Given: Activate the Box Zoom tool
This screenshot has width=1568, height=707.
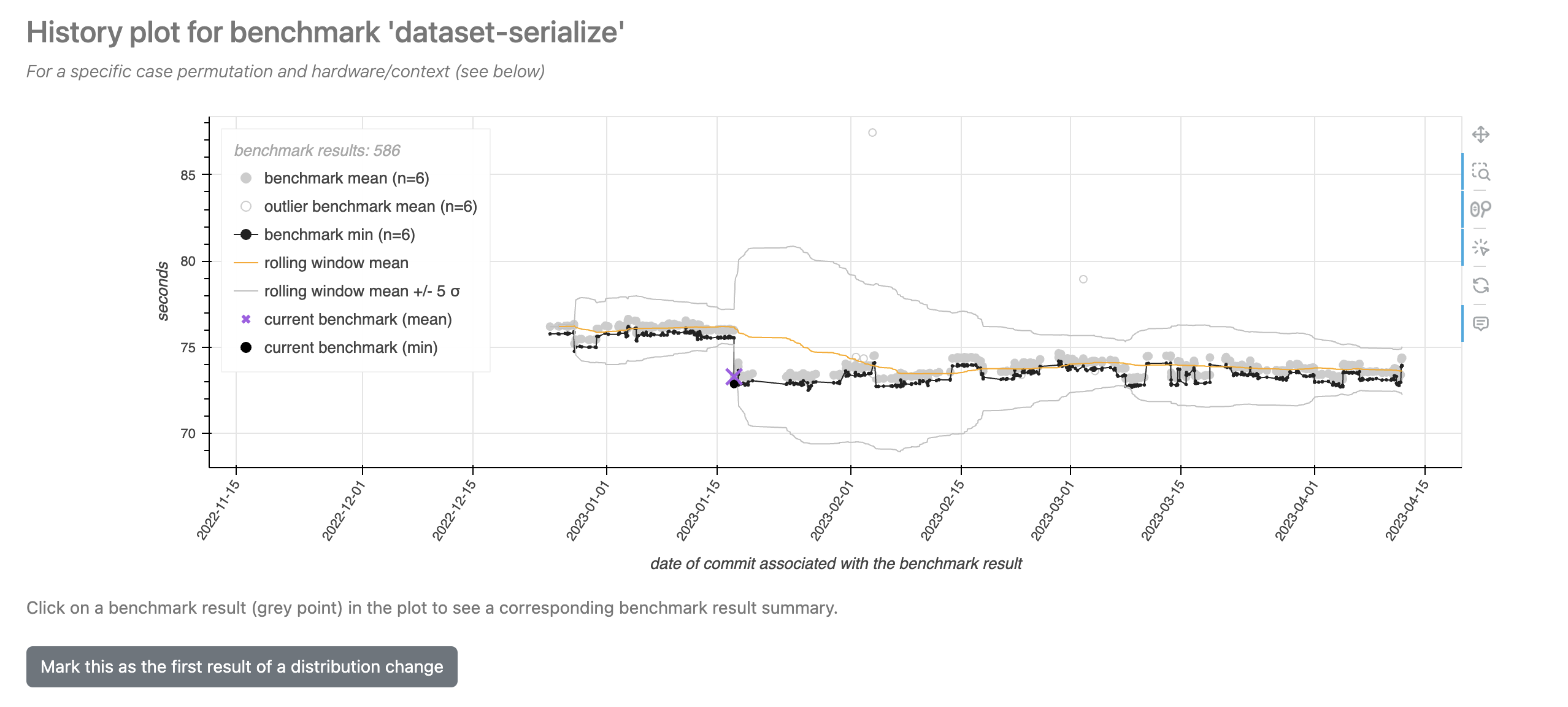Looking at the screenshot, I should [1480, 172].
